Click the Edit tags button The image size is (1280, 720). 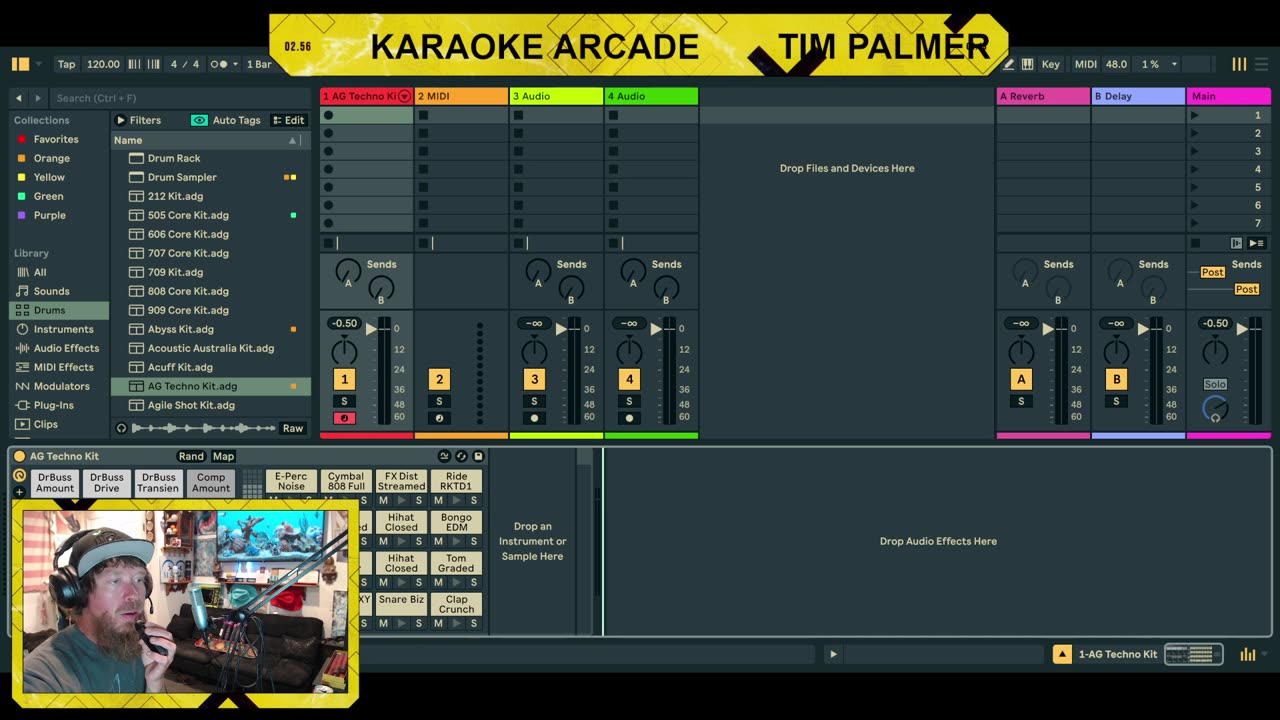(x=289, y=120)
